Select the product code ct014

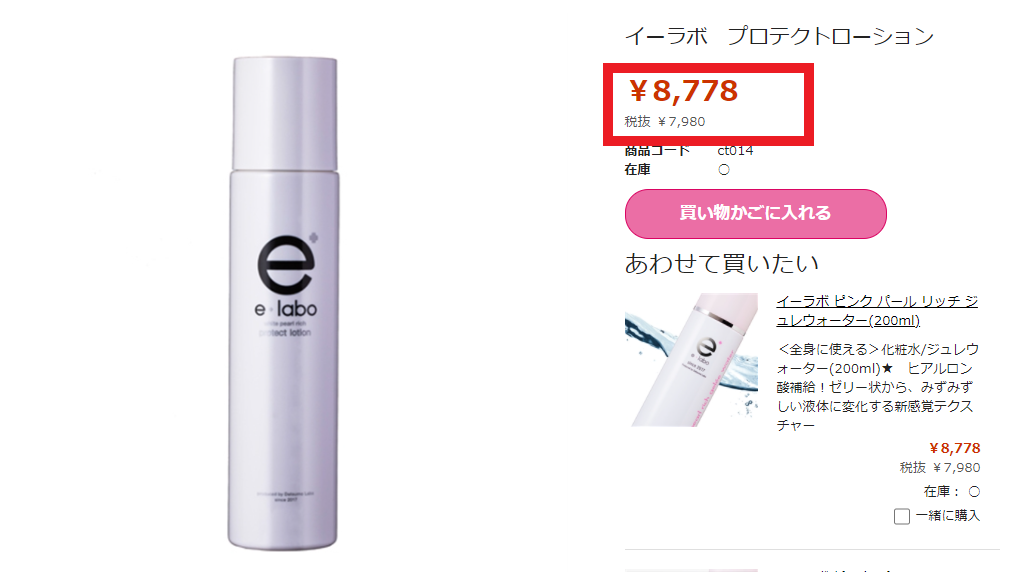(735, 150)
